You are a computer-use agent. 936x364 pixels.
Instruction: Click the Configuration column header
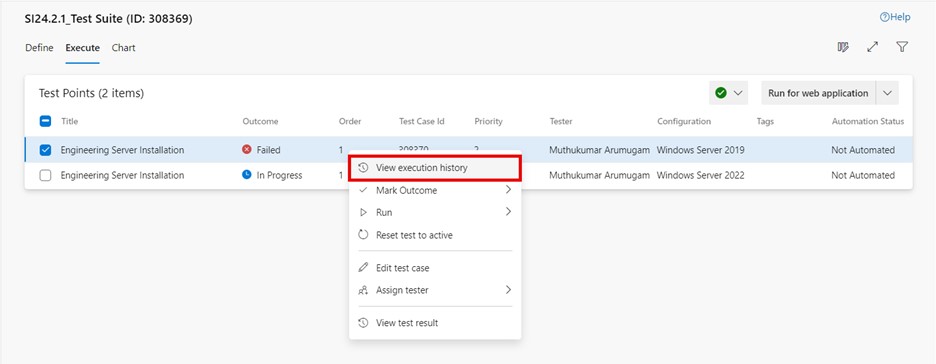(684, 121)
